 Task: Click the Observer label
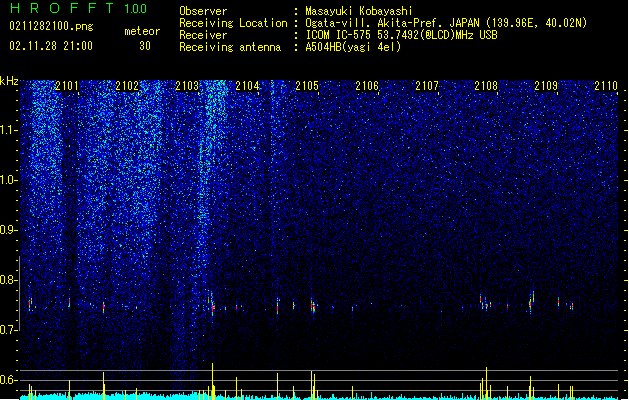point(203,11)
